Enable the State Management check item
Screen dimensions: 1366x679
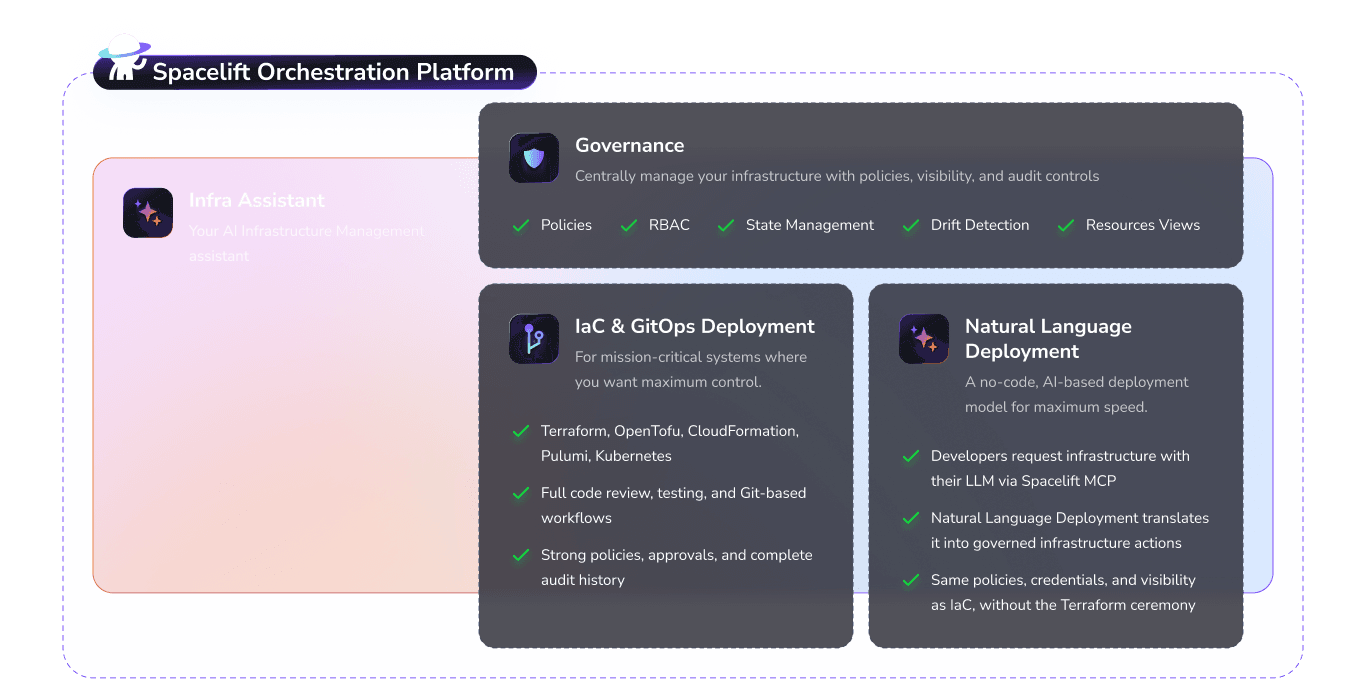pyautogui.click(x=725, y=226)
